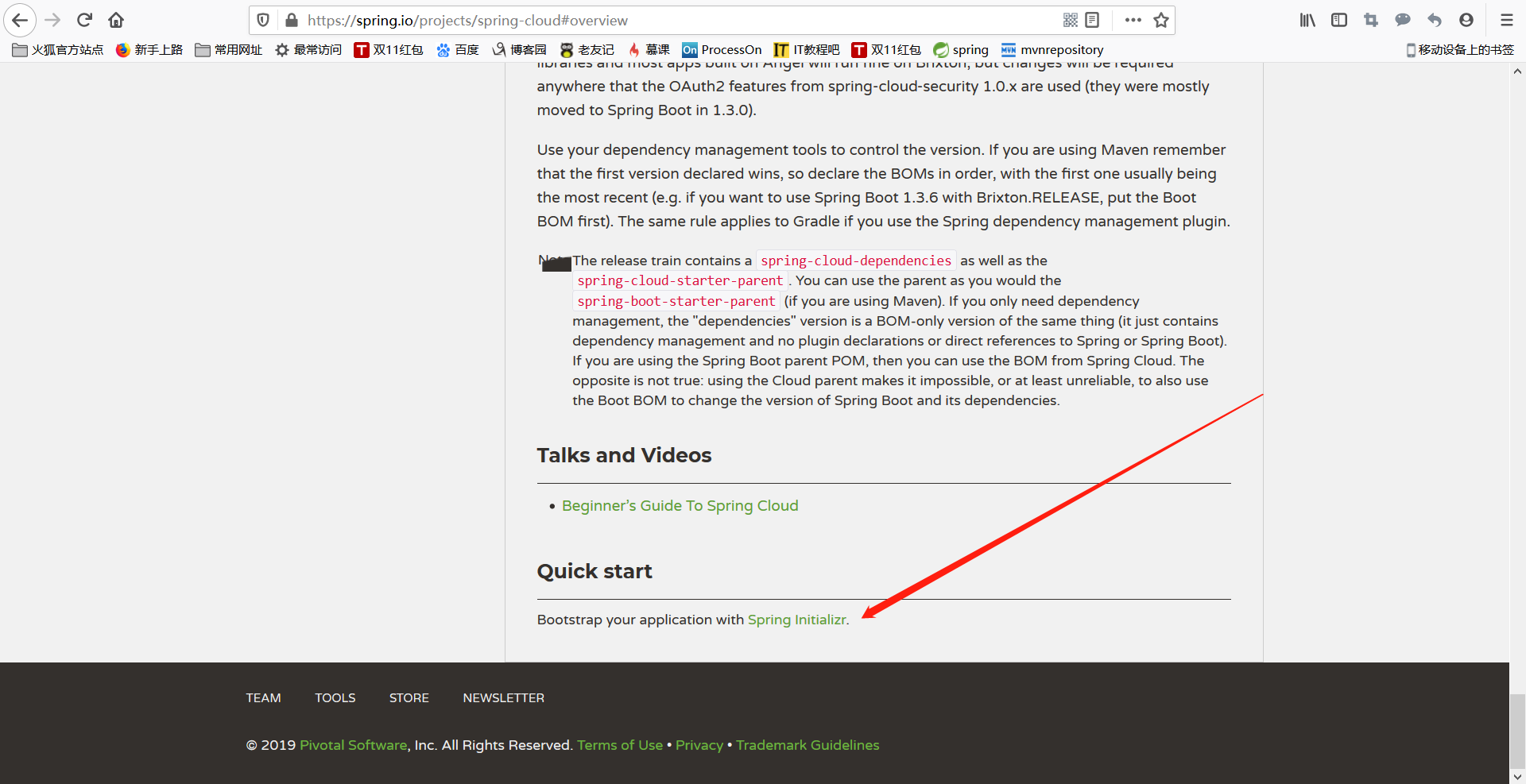Click the screenshot crop icon in toolbar
Image resolution: width=1526 pixels, height=784 pixels.
tap(1371, 20)
